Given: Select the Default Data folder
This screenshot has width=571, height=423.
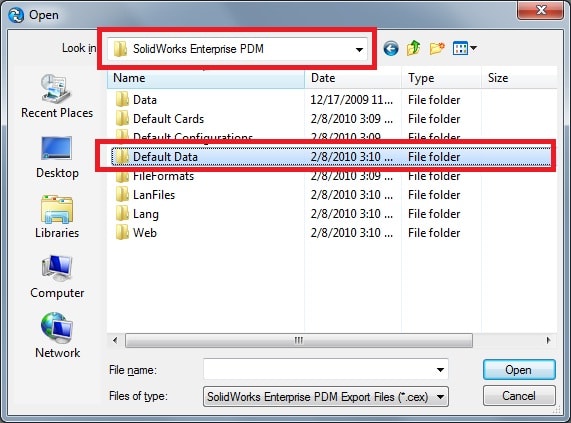Looking at the screenshot, I should 331,157.
